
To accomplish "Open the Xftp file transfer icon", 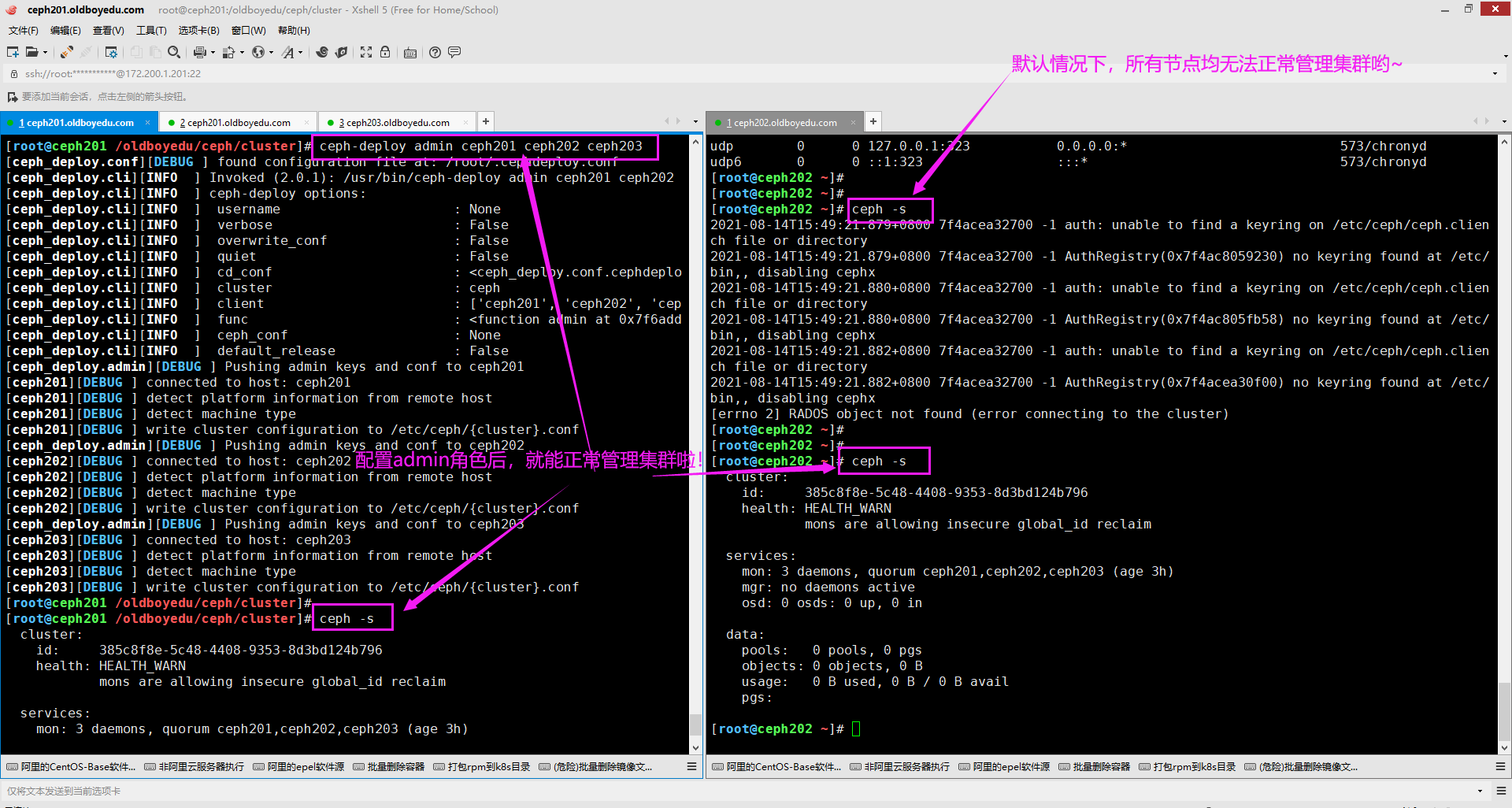I will 341,52.
